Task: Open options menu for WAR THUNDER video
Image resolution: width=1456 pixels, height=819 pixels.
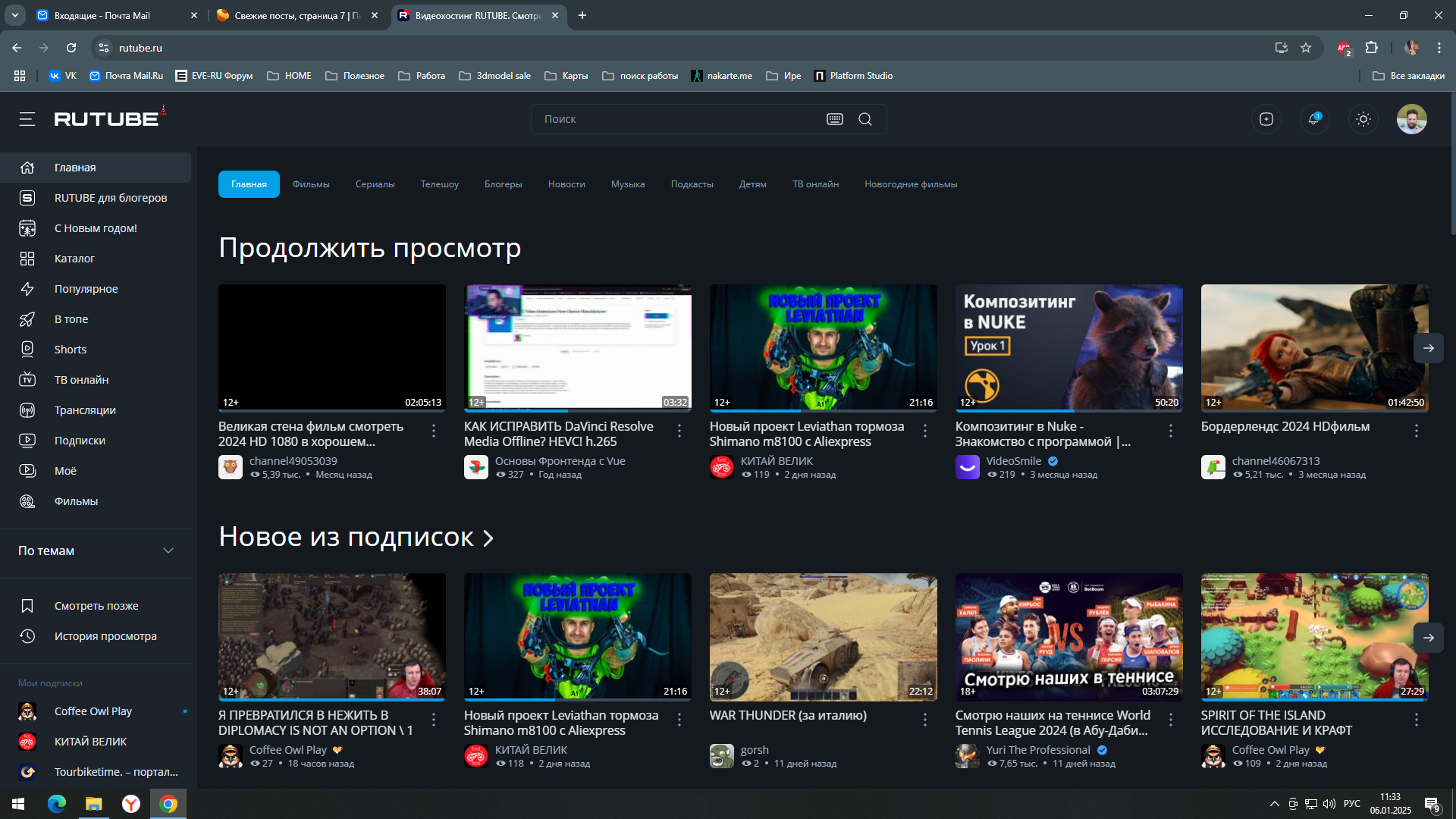Action: pos(924,720)
